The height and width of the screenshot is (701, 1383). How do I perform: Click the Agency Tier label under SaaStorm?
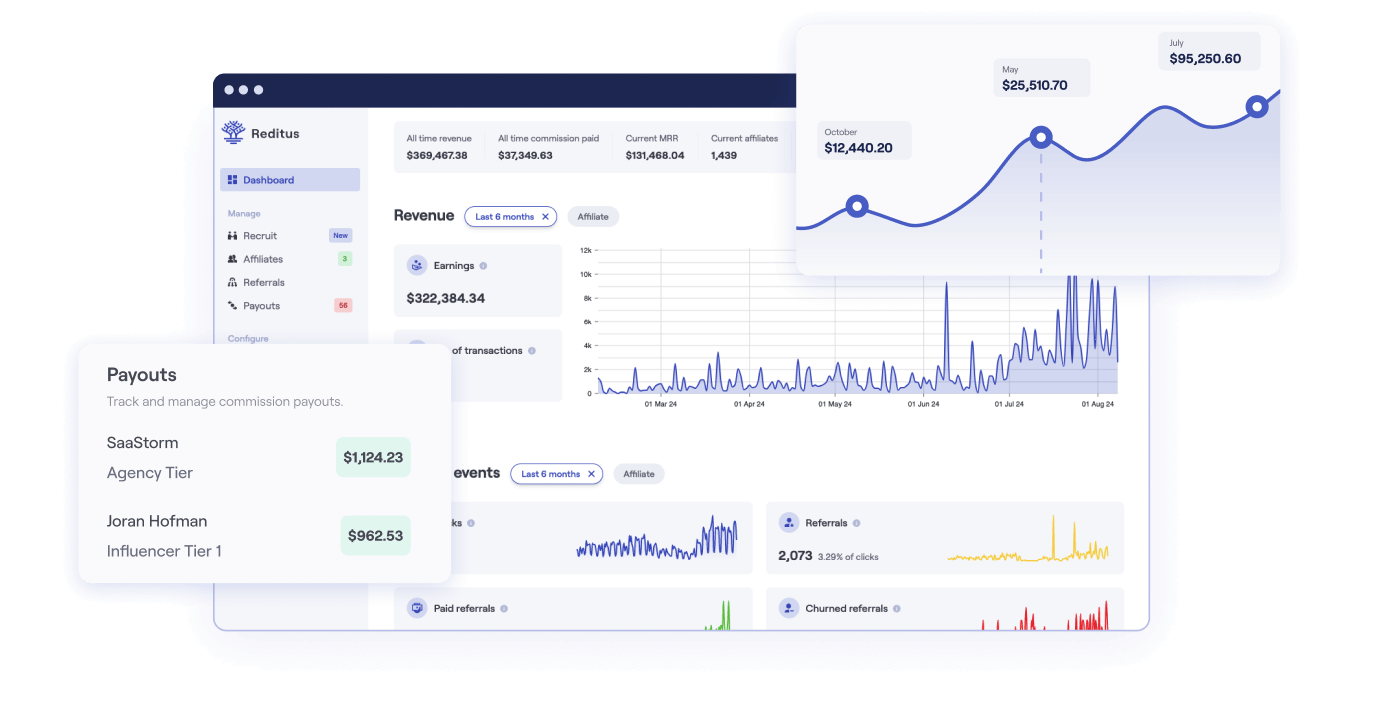click(150, 473)
